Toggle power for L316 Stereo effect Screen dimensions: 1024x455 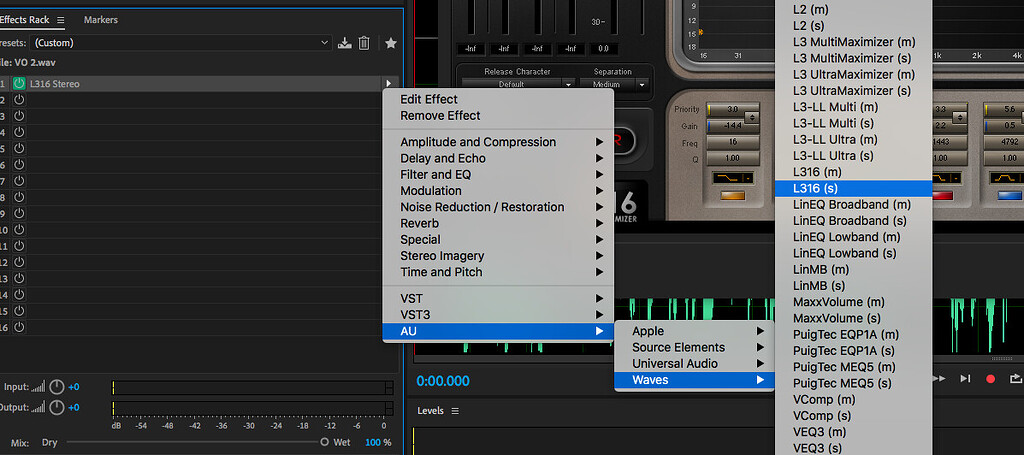click(x=19, y=84)
